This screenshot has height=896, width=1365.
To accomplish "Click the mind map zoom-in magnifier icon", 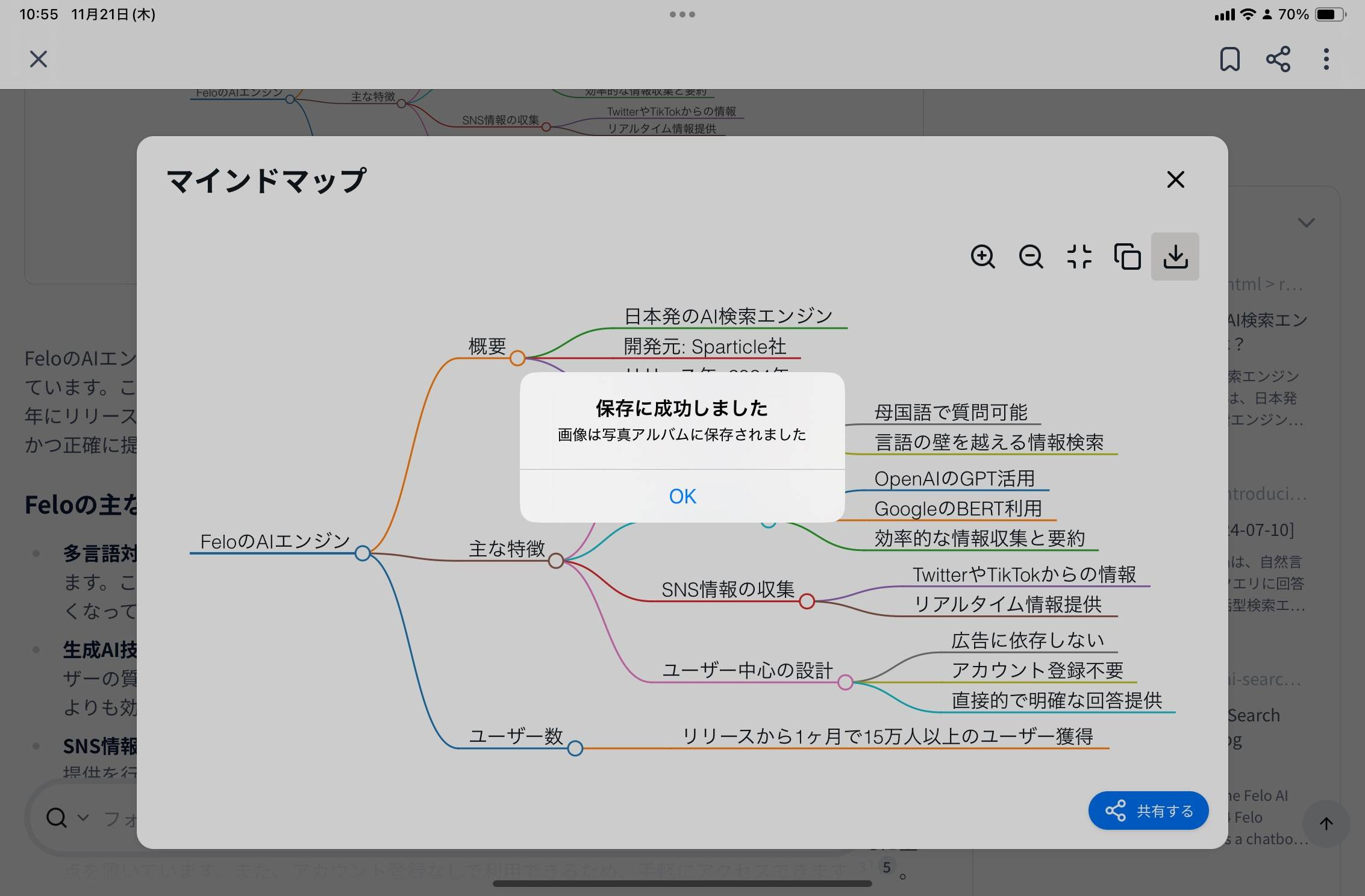I will [x=982, y=257].
